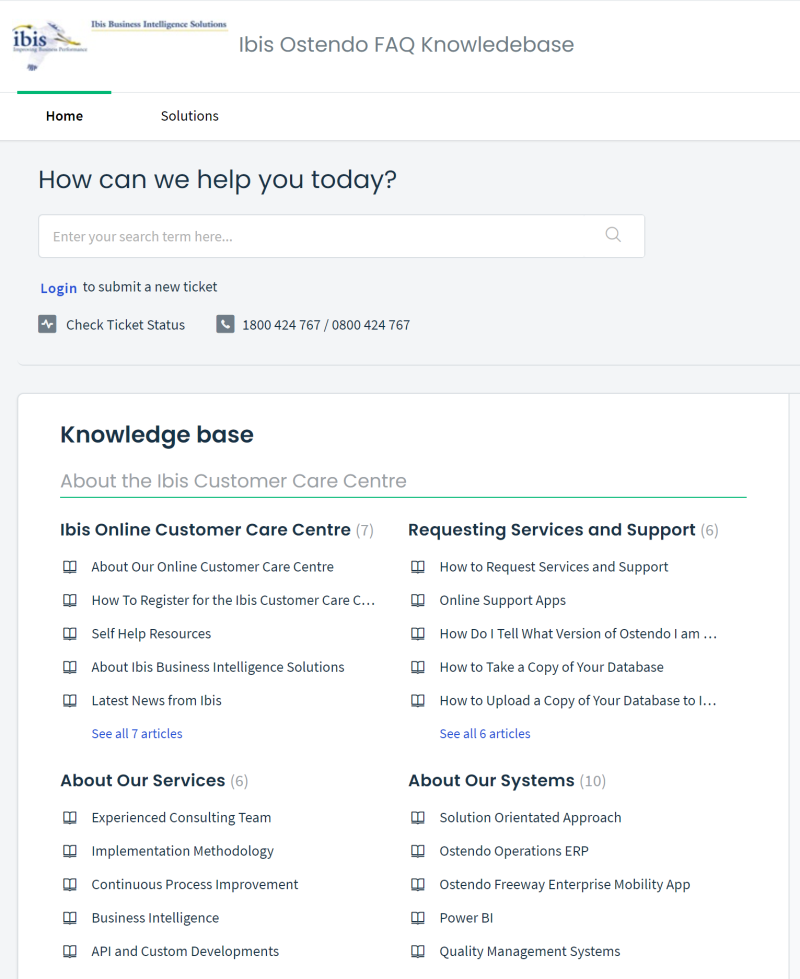800x979 pixels.
Task: Open Requesting Services and Support category heading
Action: (551, 529)
